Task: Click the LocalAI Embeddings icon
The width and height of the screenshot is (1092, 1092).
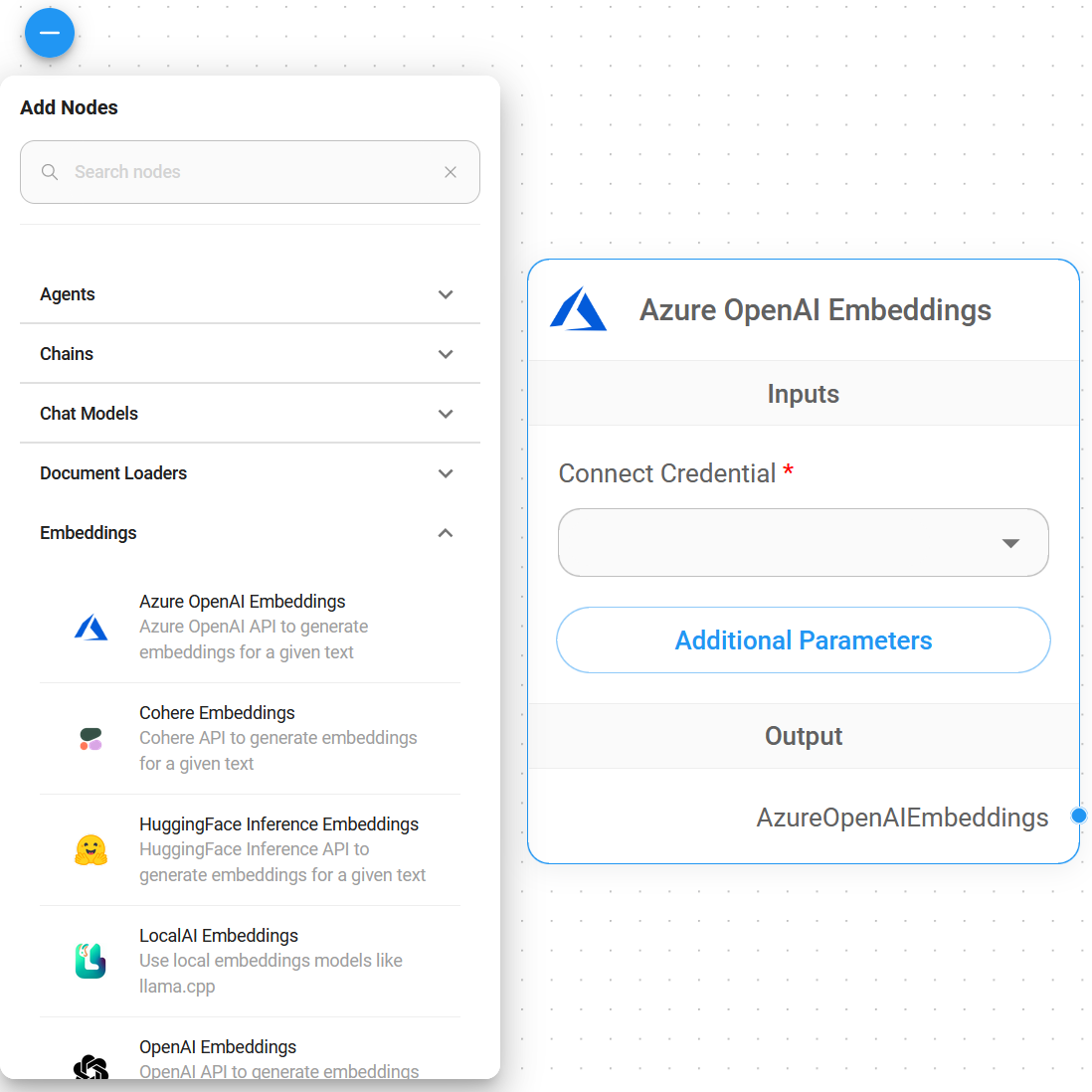Action: click(x=91, y=961)
